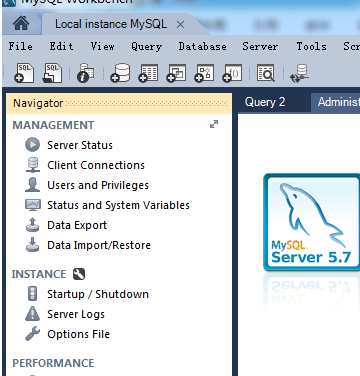The image size is (360, 376).
Task: Create a new schema icon
Action: pos(120,73)
